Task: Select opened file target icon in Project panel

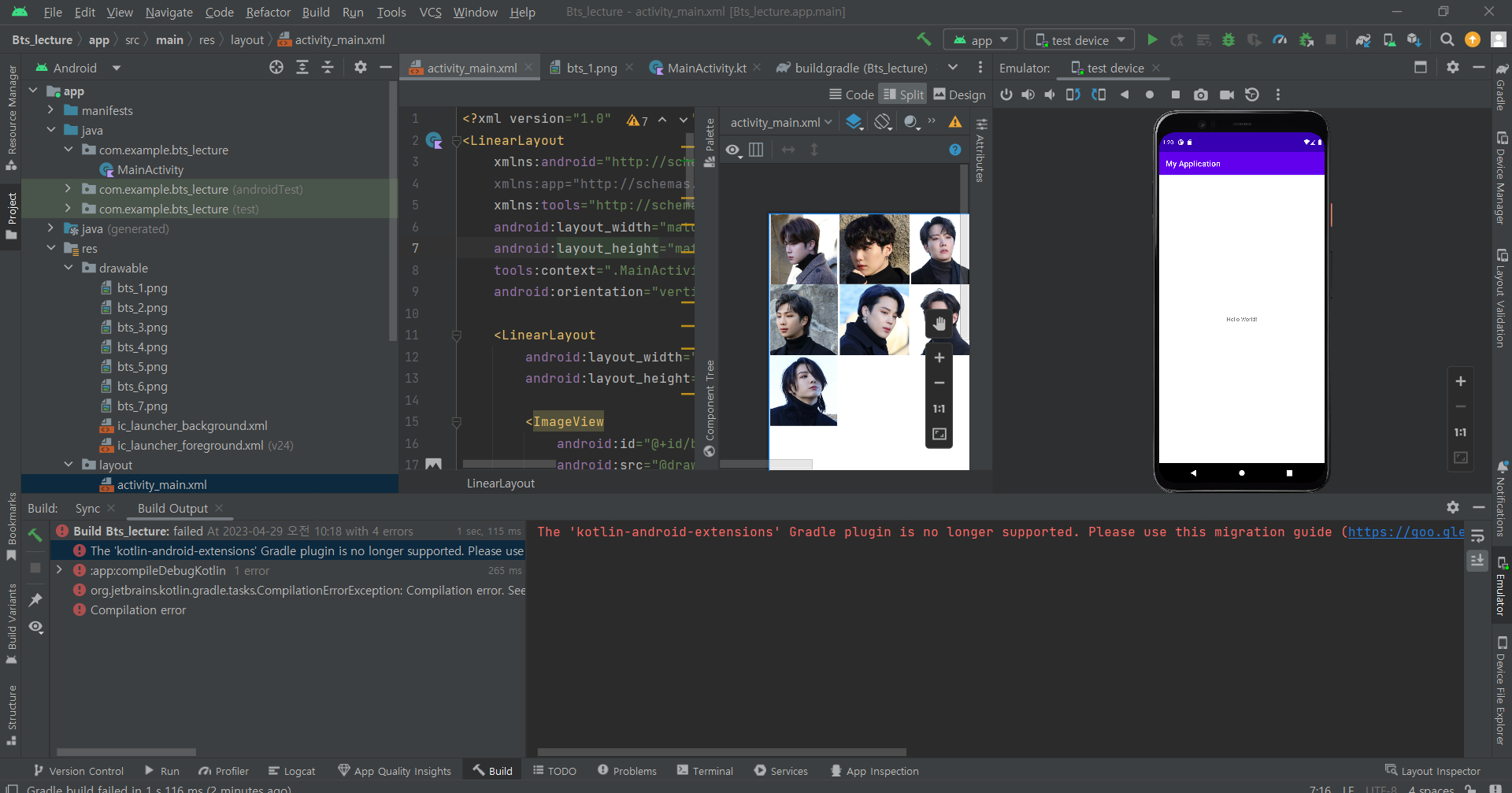Action: (276, 68)
